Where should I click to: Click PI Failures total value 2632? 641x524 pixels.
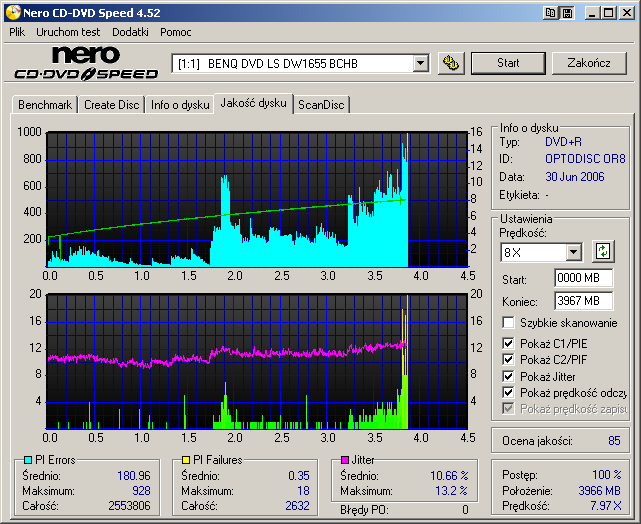coord(297,506)
